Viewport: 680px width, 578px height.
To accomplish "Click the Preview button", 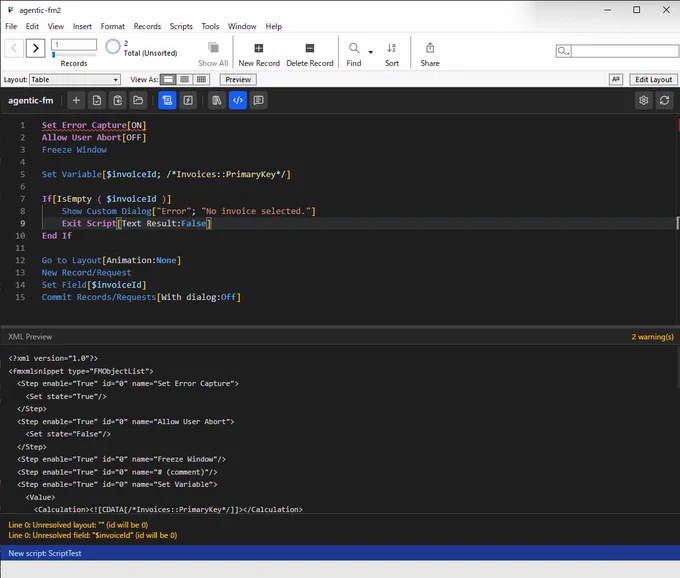I will point(238,79).
